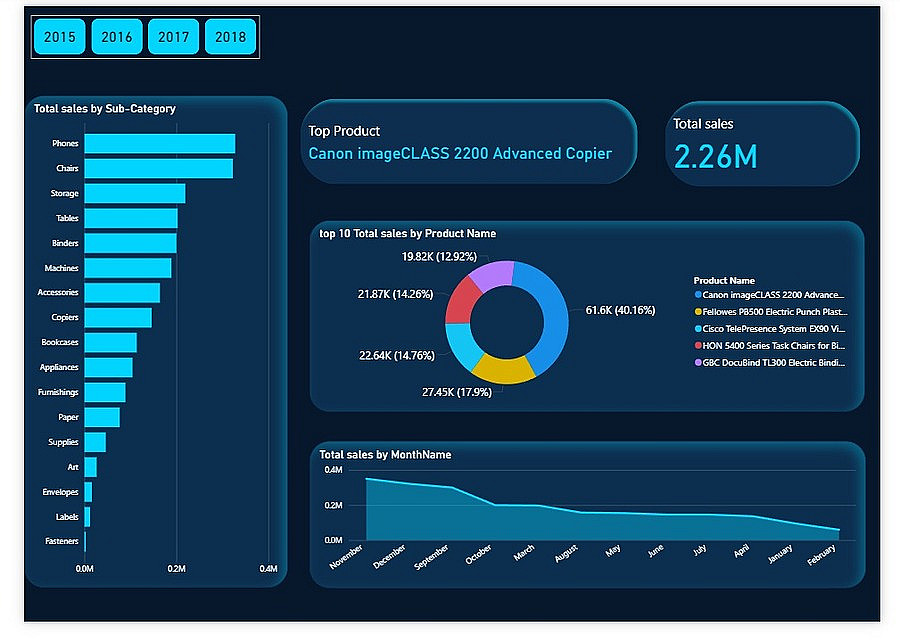
Task: Click Product Name legend header
Action: pyautogui.click(x=724, y=281)
